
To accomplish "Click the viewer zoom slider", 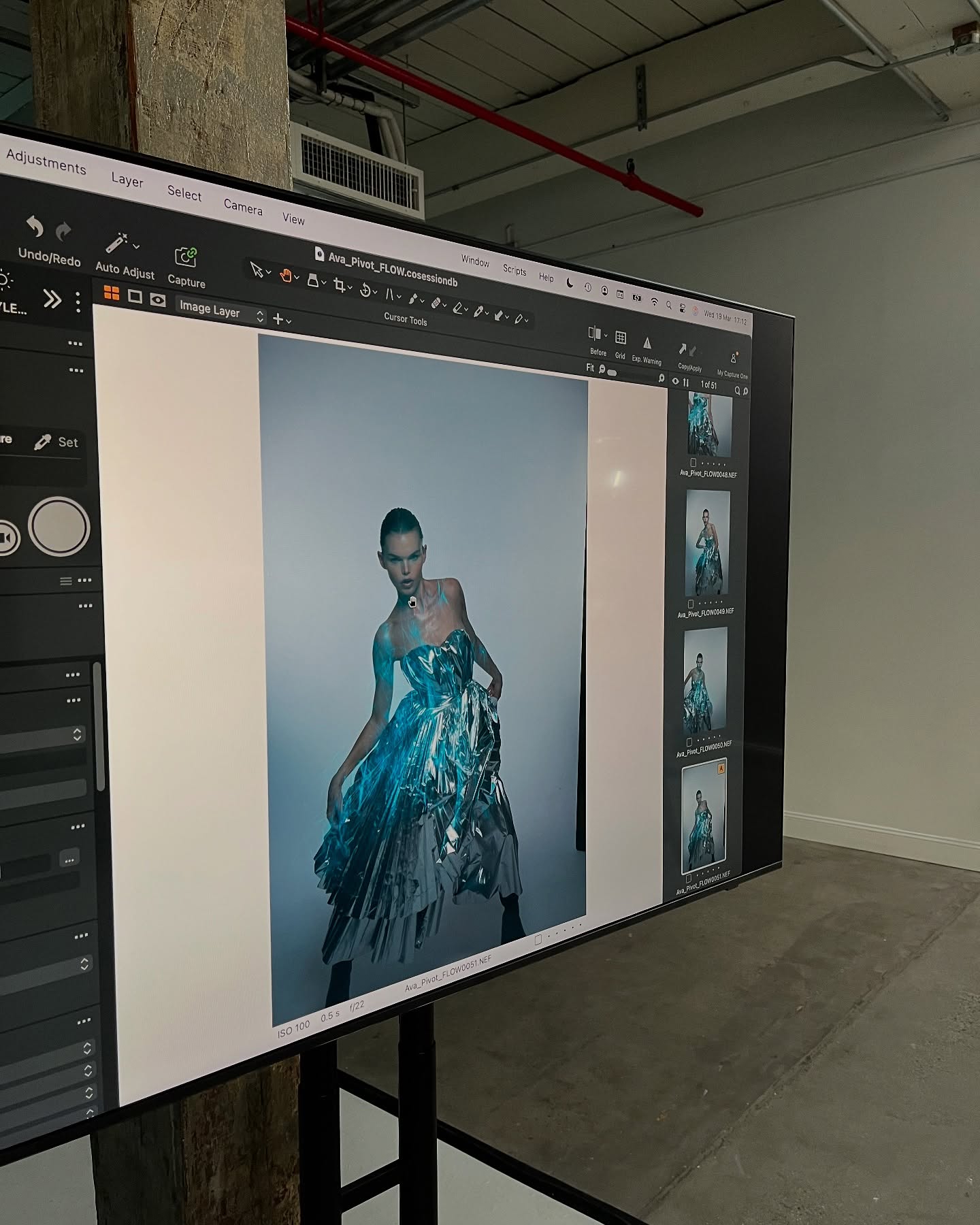I will point(612,372).
